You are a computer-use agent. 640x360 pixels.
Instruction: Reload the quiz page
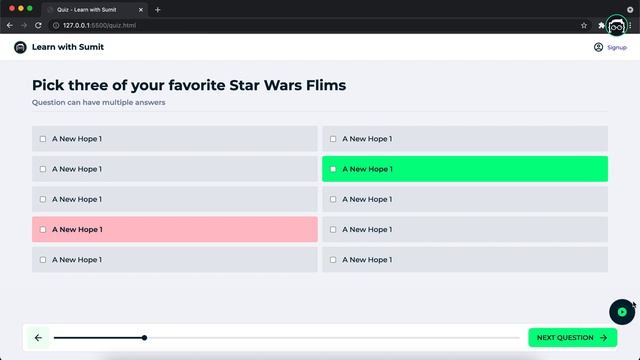[38, 25]
